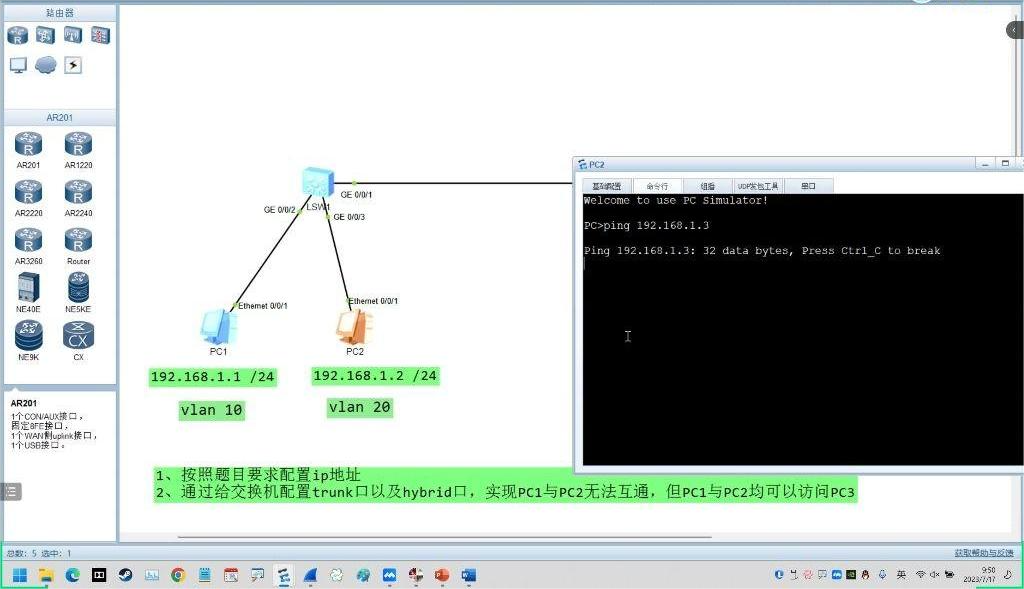Click the canvas horizontal scrollbar
Image resolution: width=1024 pixels, height=589 pixels.
click(444, 537)
